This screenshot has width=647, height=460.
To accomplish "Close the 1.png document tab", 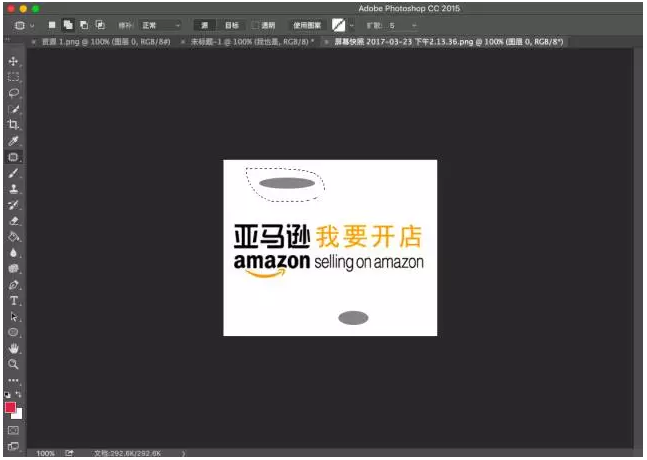I will tap(33, 42).
